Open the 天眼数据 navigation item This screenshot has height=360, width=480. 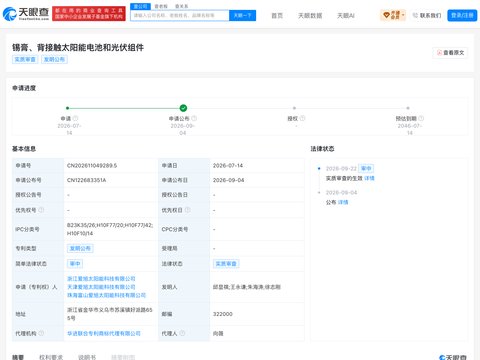click(310, 15)
